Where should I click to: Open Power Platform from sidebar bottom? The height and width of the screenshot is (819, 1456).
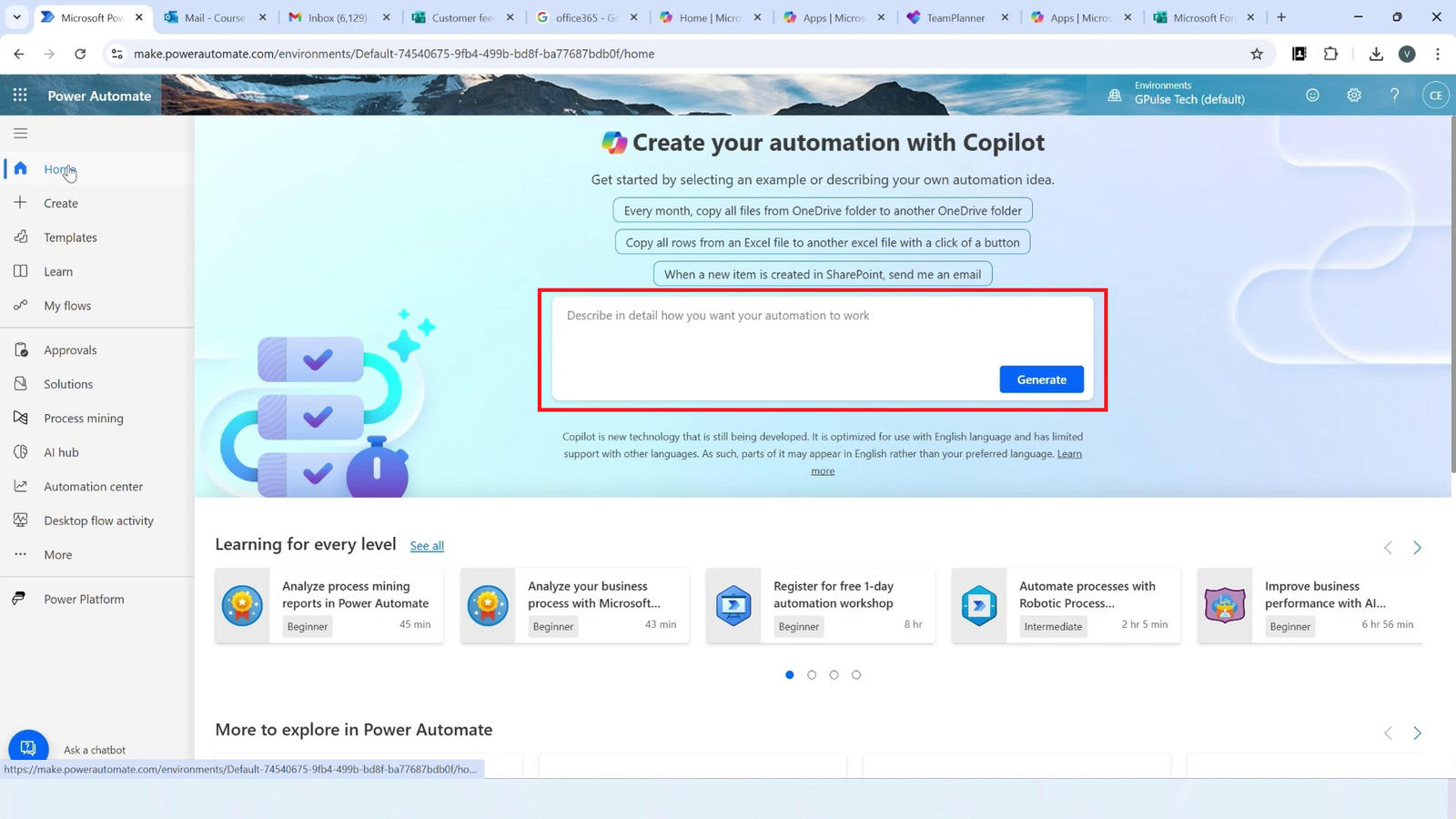84,598
